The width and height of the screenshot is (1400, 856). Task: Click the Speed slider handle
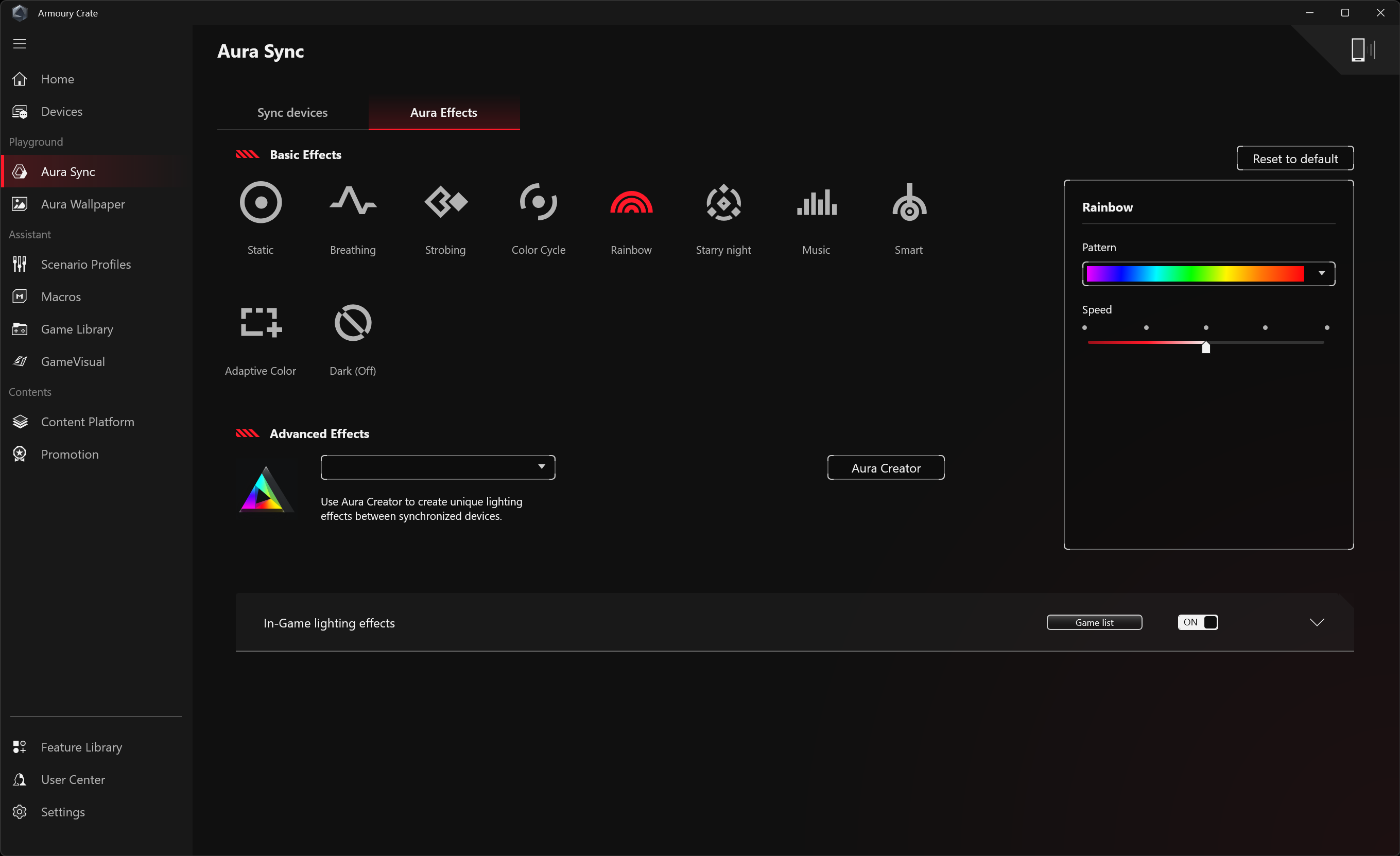tap(1206, 347)
